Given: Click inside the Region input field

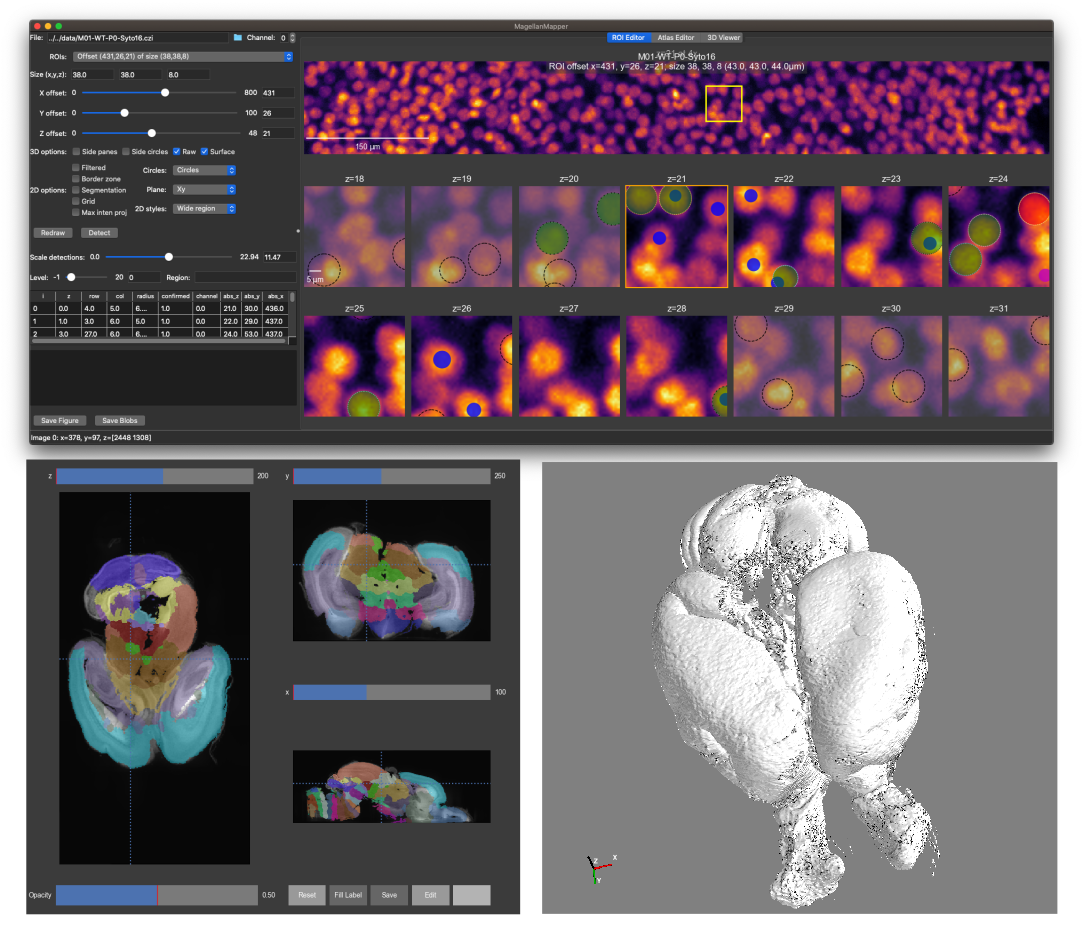Looking at the screenshot, I should (x=246, y=277).
